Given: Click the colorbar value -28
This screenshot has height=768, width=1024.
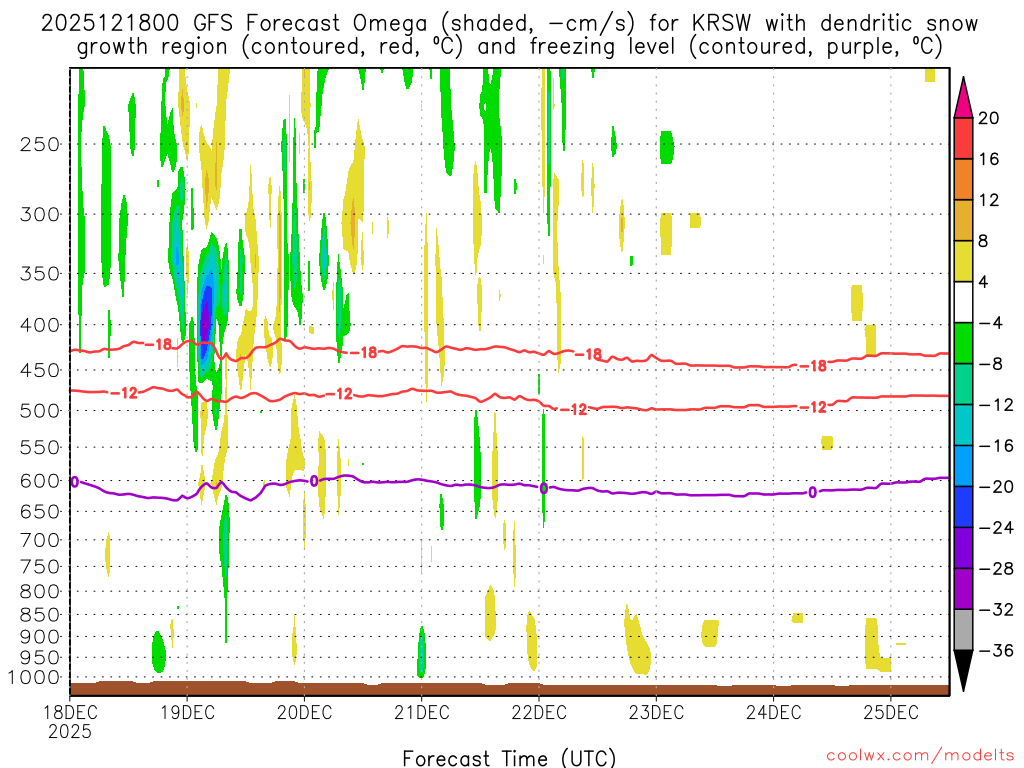Looking at the screenshot, I should click(x=996, y=569).
